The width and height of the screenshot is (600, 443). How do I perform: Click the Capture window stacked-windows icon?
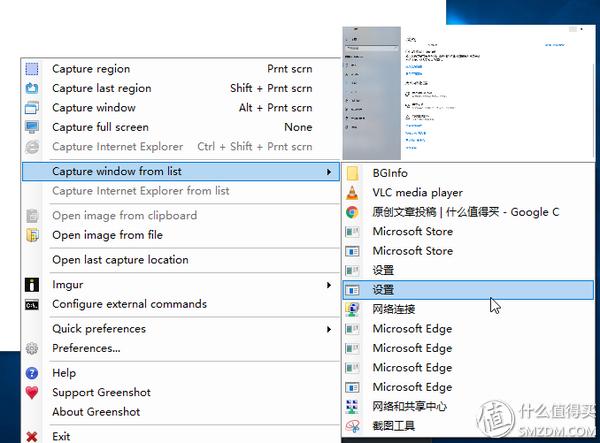pos(32,108)
